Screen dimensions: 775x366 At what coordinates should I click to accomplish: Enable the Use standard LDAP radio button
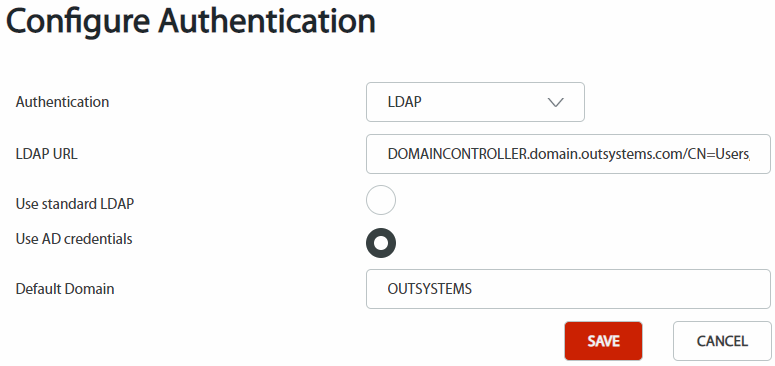(x=381, y=200)
